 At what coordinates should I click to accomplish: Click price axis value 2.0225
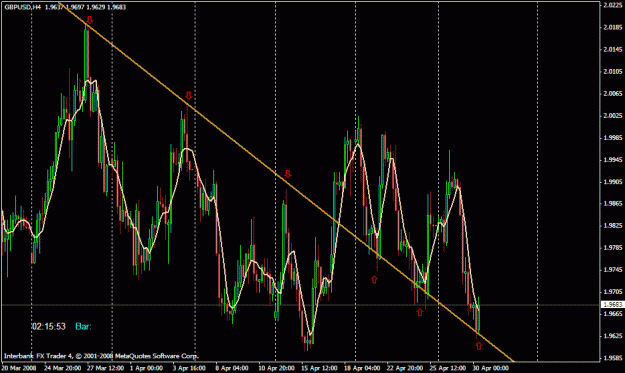pyautogui.click(x=613, y=5)
